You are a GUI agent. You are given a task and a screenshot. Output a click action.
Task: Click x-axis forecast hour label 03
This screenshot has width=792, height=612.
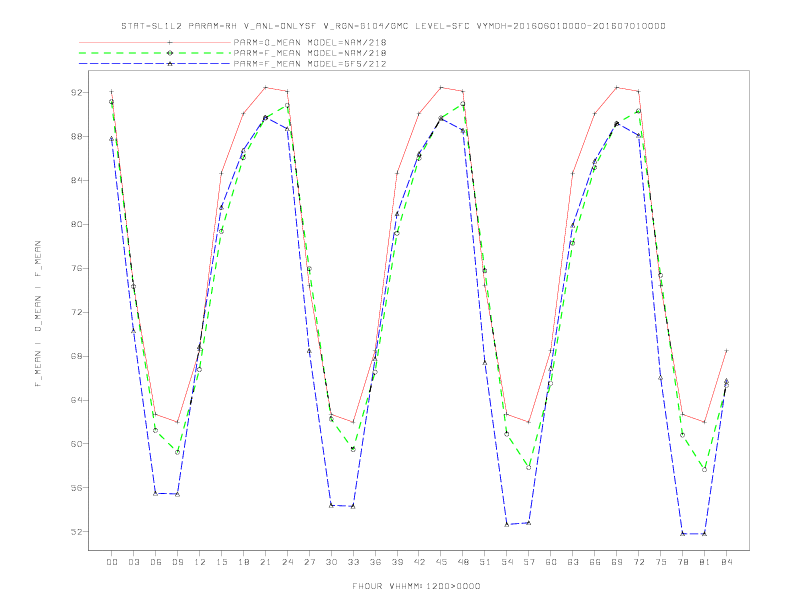coord(133,562)
